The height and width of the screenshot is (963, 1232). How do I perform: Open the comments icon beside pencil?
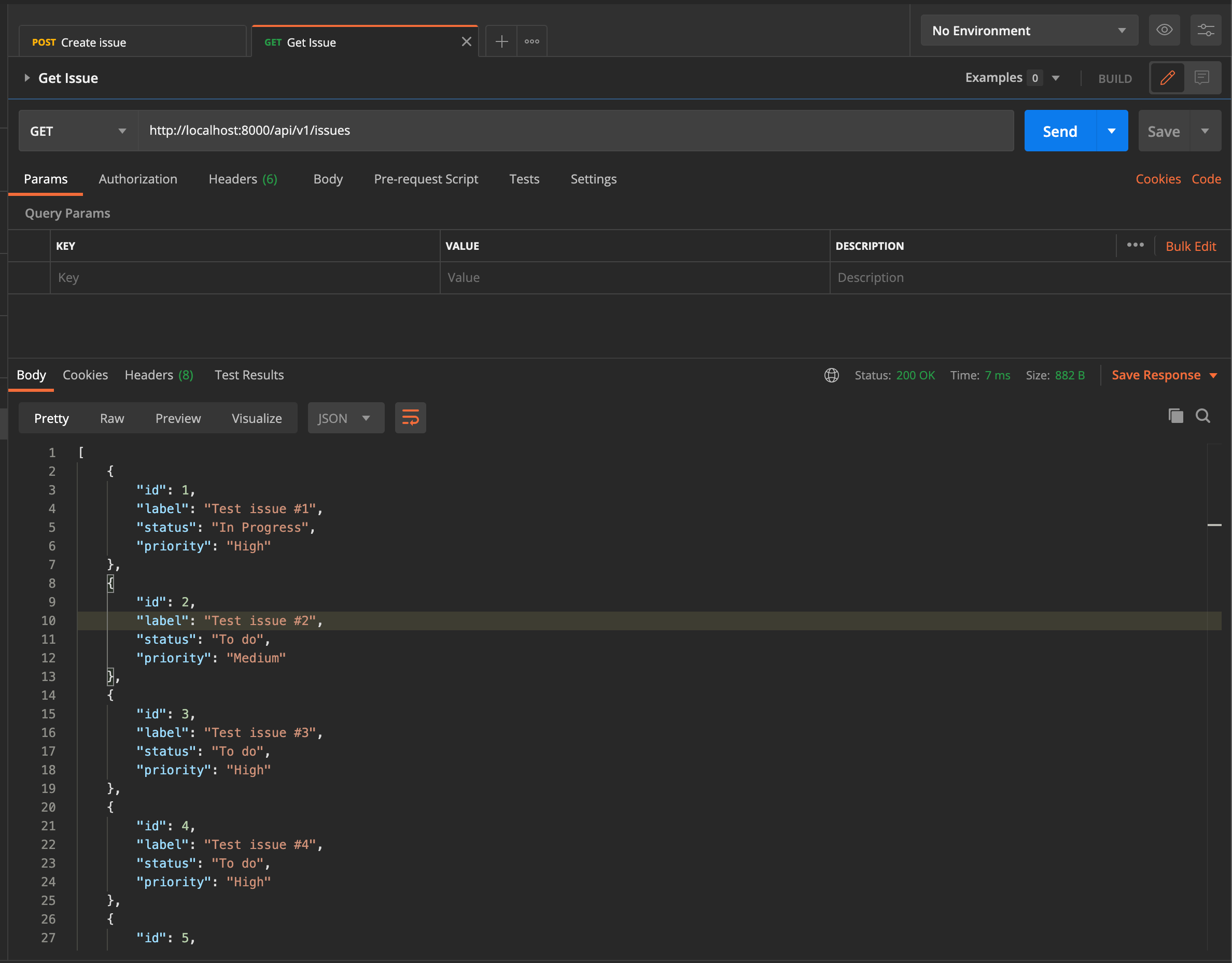[1201, 78]
